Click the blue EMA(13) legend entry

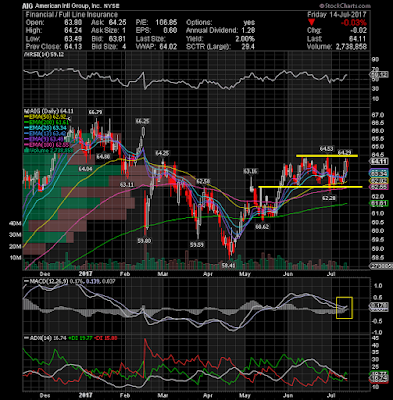46,134
